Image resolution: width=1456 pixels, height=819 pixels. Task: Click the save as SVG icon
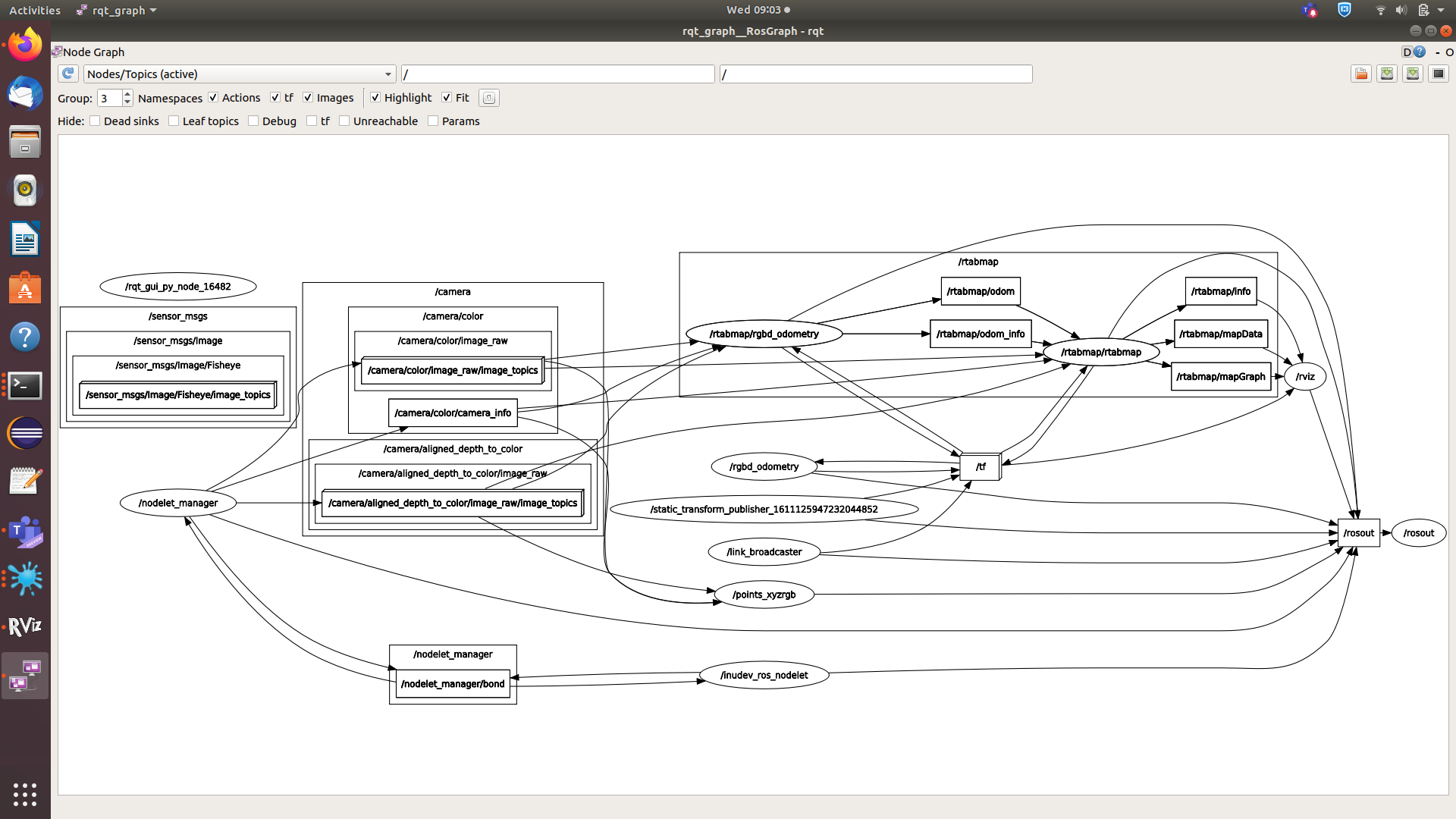pos(1413,74)
